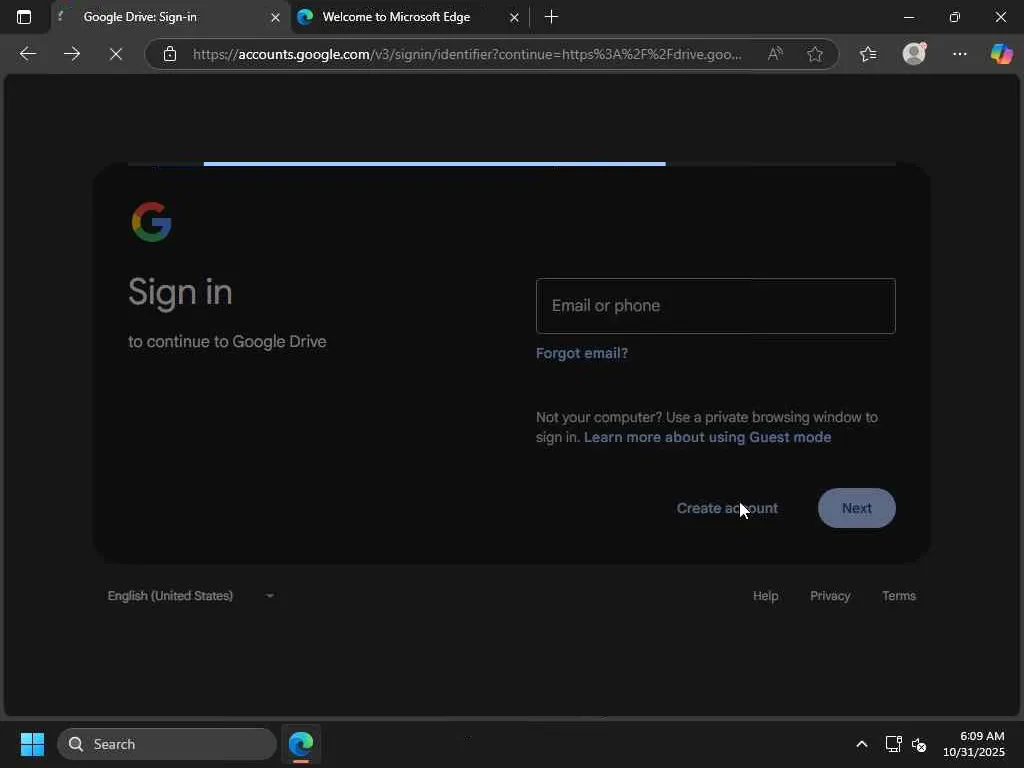Close the Google Drive Sign-in tab

coord(275,18)
